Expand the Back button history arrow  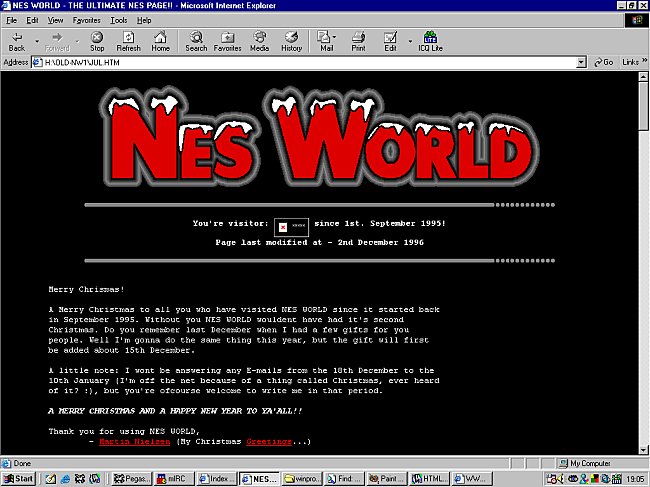coord(36,40)
